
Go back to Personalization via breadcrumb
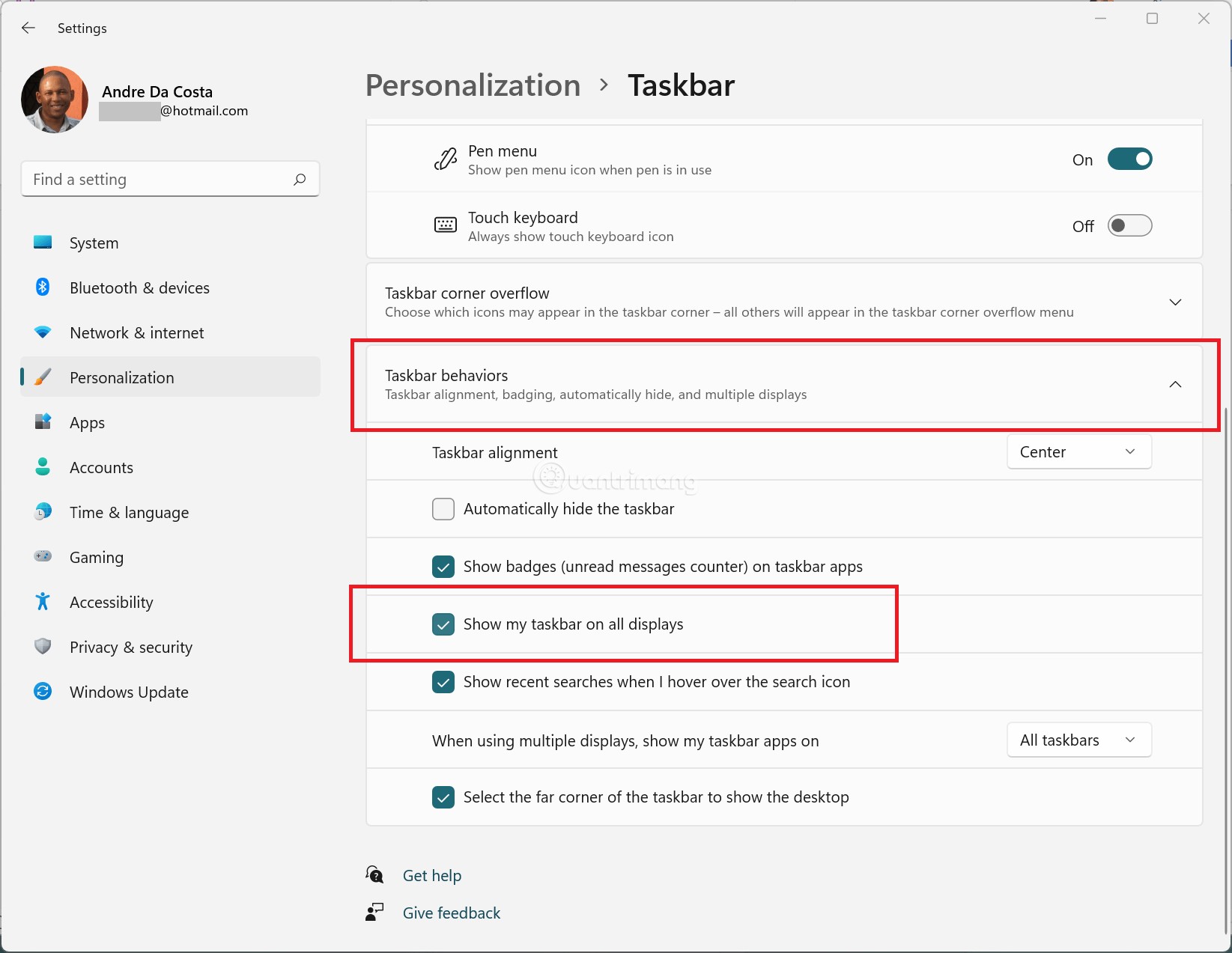point(472,85)
